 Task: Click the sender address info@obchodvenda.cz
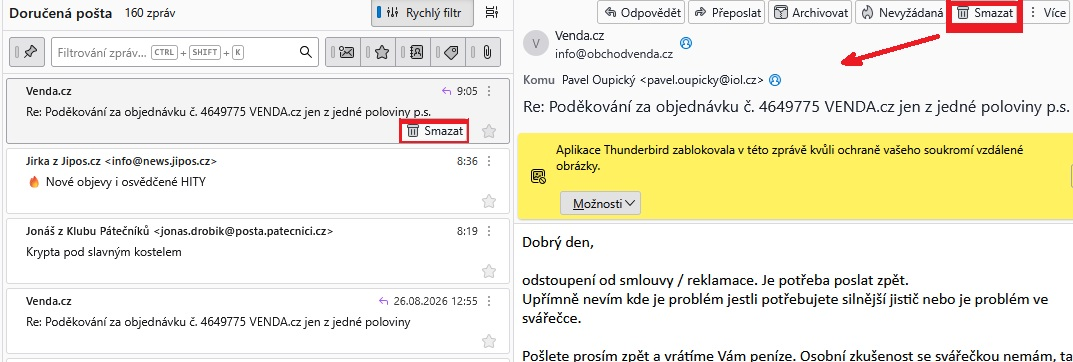click(614, 53)
